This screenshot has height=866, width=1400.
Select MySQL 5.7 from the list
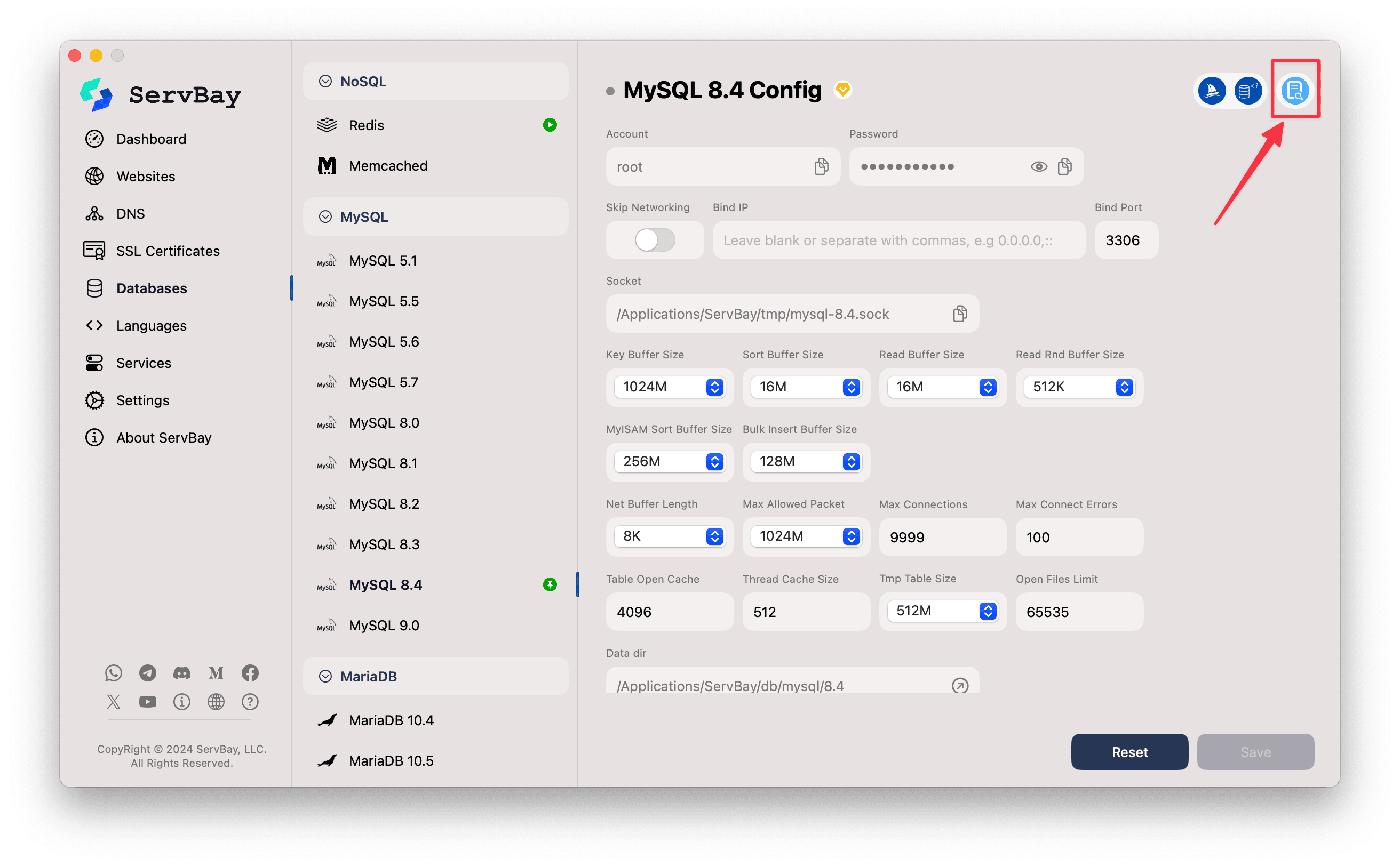coord(384,381)
